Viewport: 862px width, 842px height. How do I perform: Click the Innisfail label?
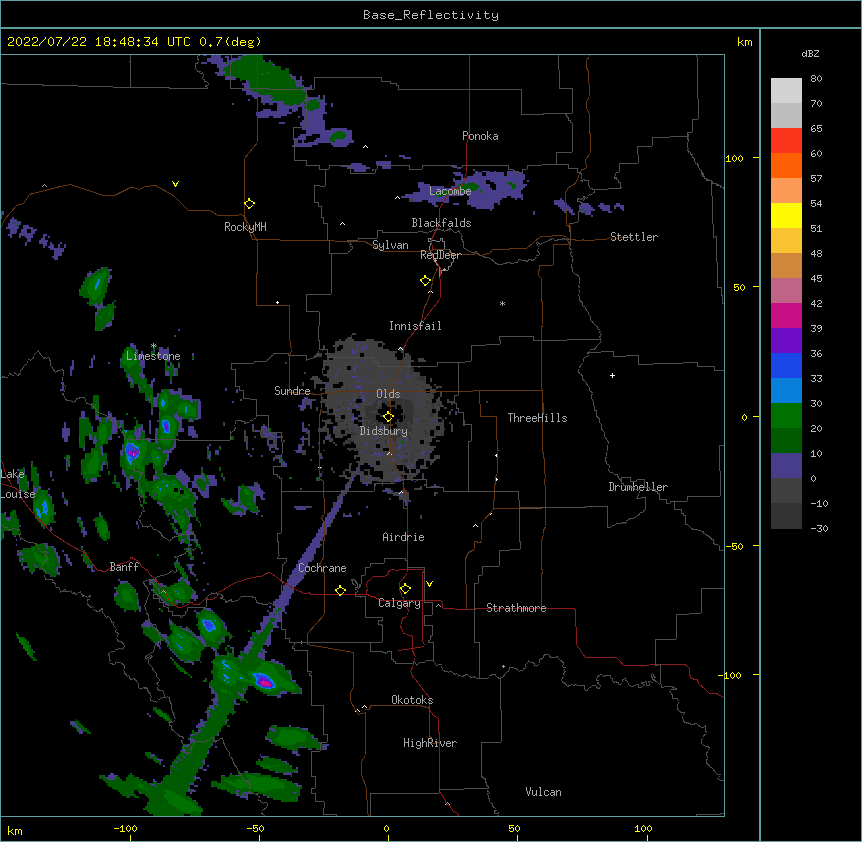pyautogui.click(x=415, y=326)
